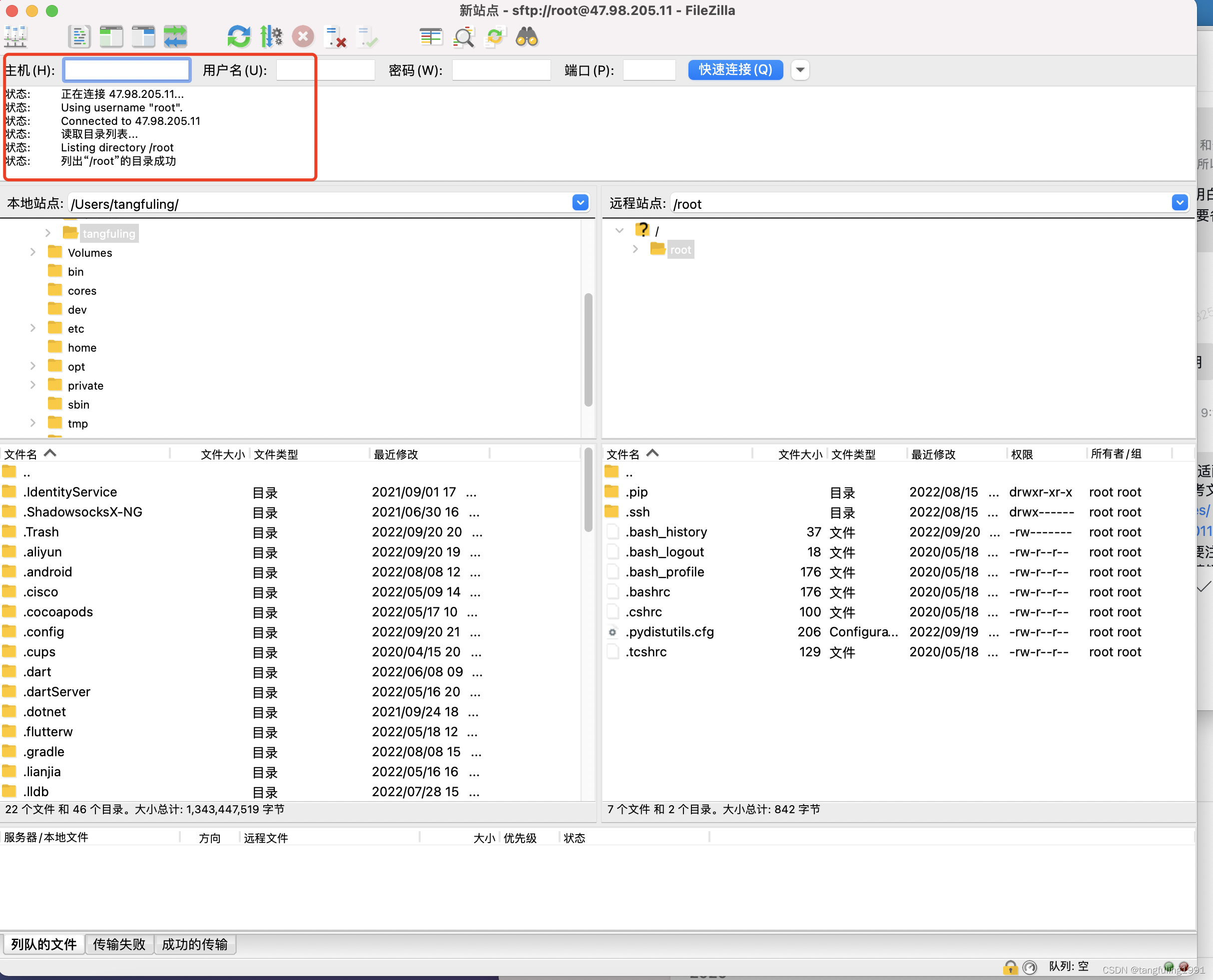
Task: Open the remote site path dropdown
Action: point(1180,203)
